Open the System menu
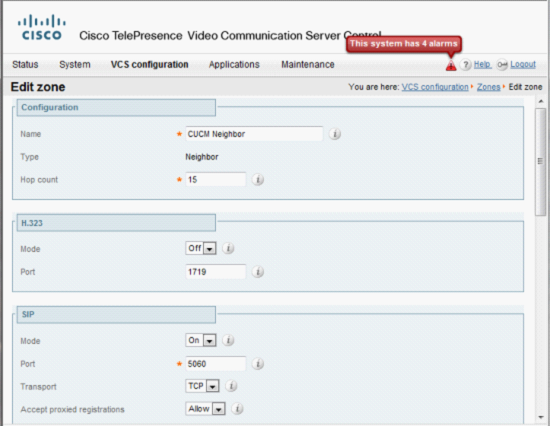Screen dimensions: 551x426 tap(74, 65)
